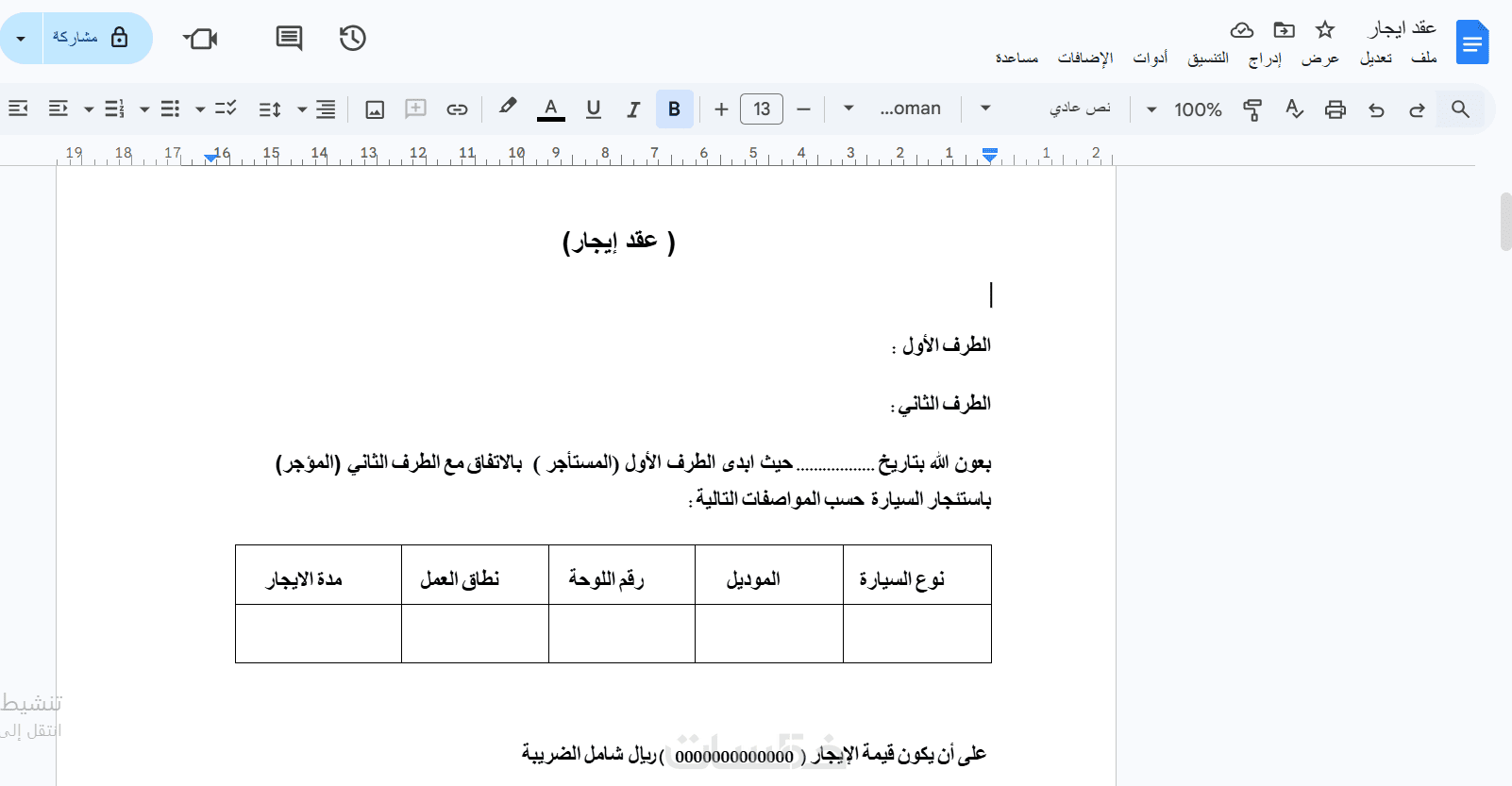
Task: Open the version history clock icon
Action: pos(352,38)
